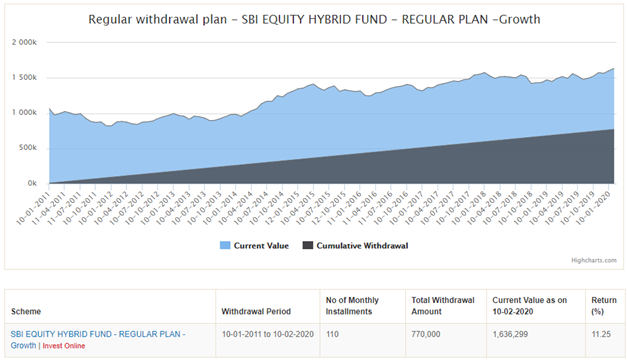Click the Return (%) column header
This screenshot has width=627, height=361.
pyautogui.click(x=604, y=306)
